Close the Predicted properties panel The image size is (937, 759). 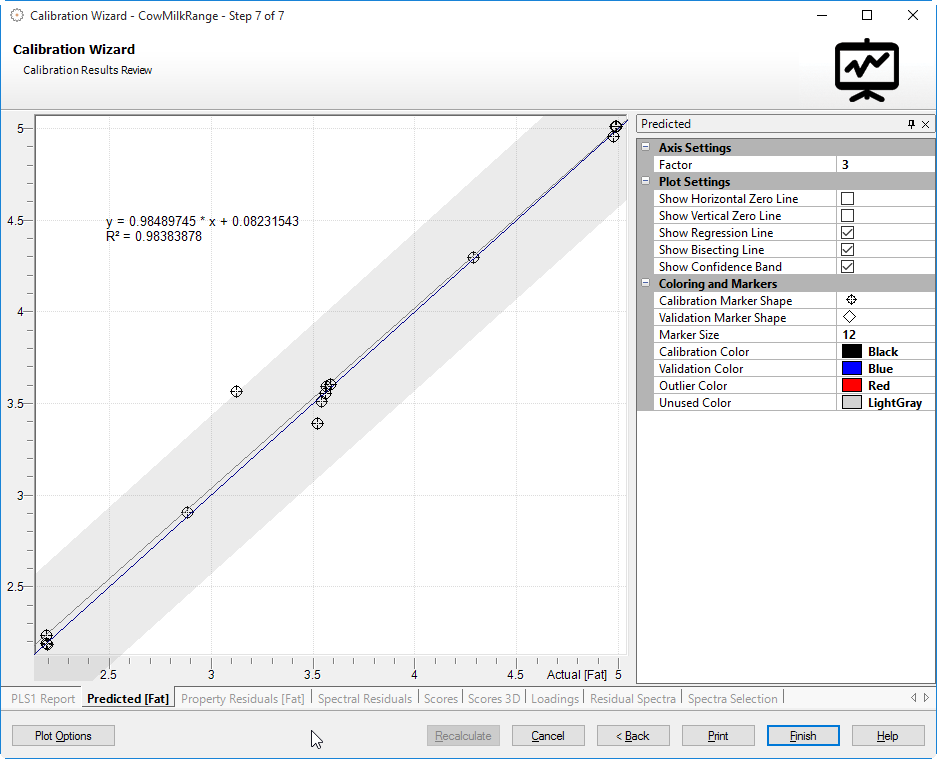pos(925,124)
